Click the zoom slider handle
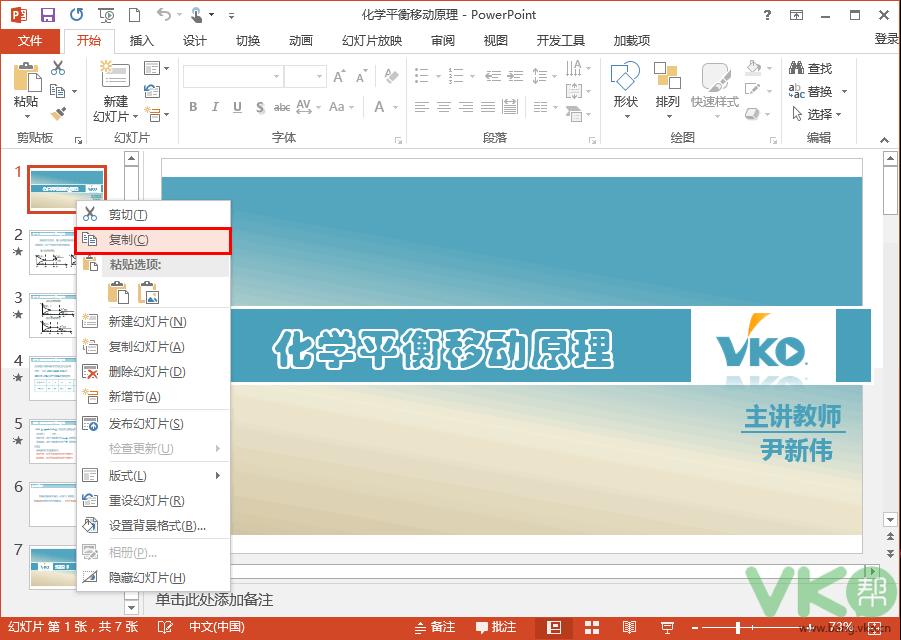 click(x=738, y=627)
